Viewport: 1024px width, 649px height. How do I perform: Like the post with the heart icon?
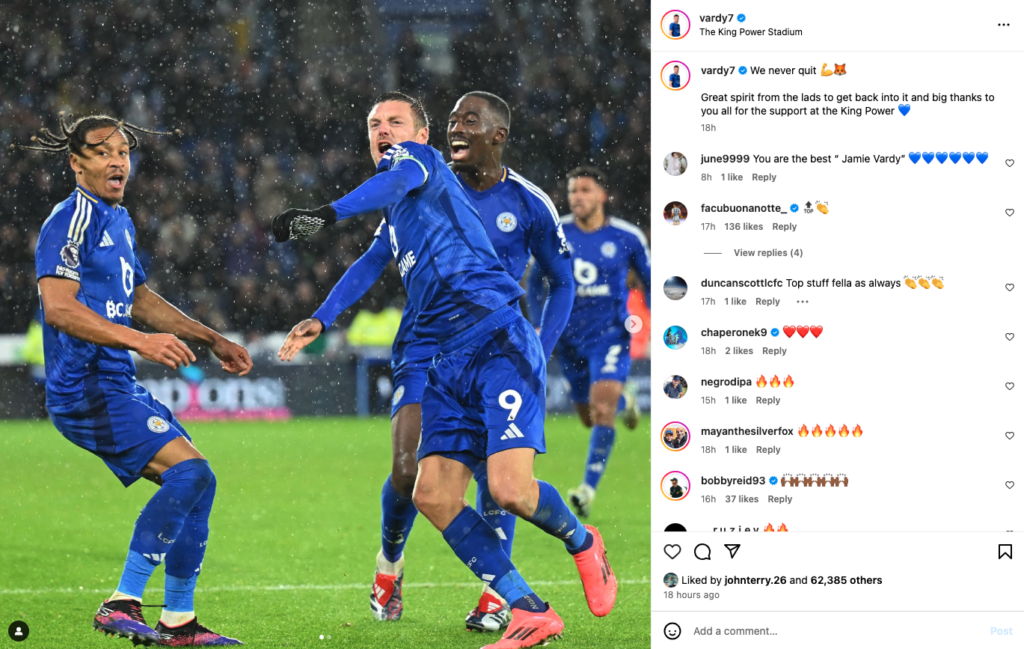[672, 552]
